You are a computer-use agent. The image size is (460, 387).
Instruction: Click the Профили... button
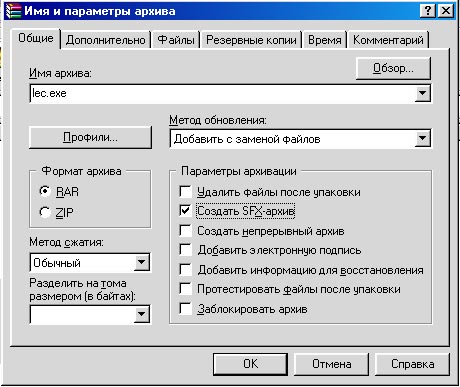tap(90, 137)
